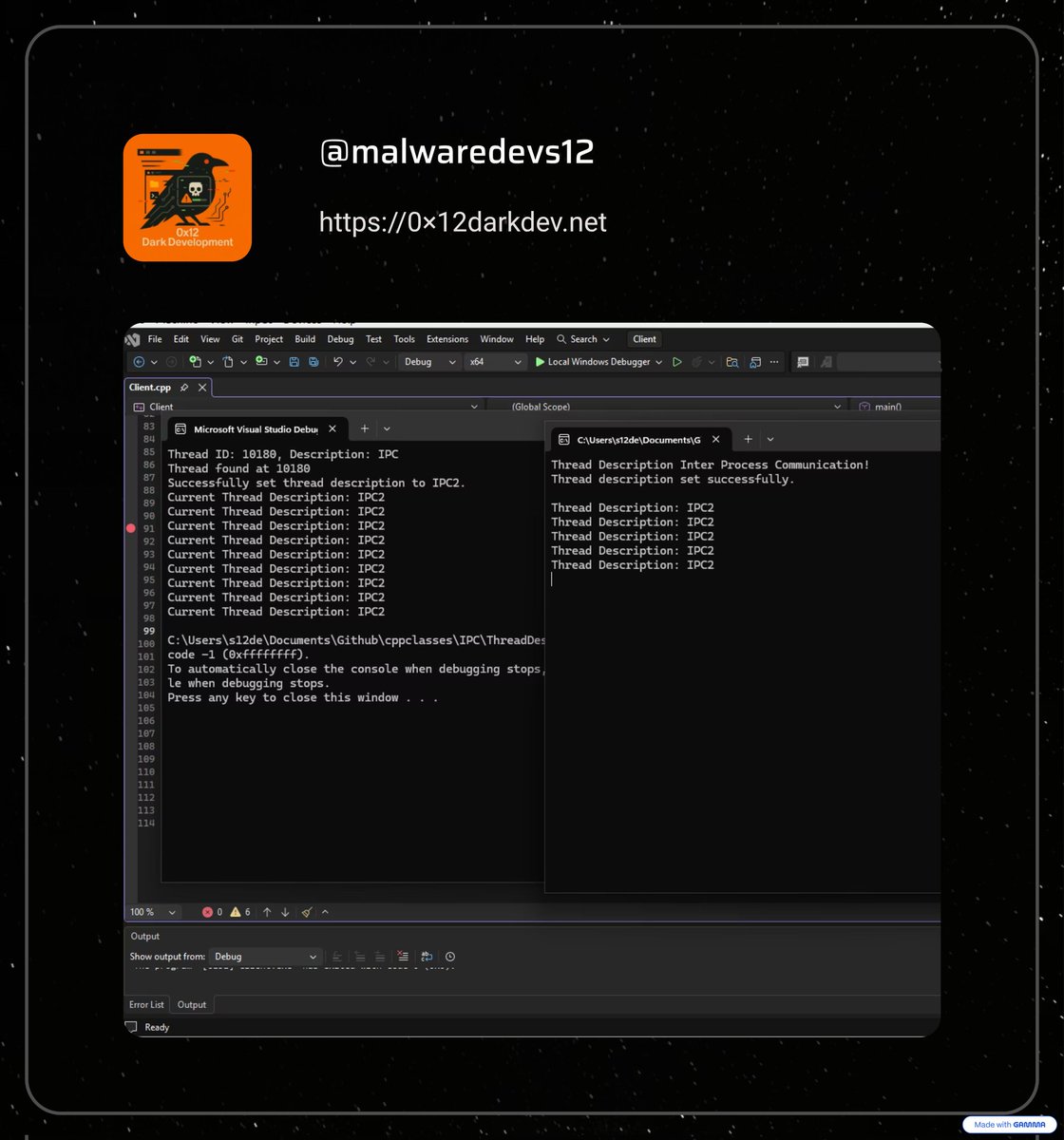The image size is (1064, 1140).
Task: Click the code cleanup broom icon
Action: [307, 912]
